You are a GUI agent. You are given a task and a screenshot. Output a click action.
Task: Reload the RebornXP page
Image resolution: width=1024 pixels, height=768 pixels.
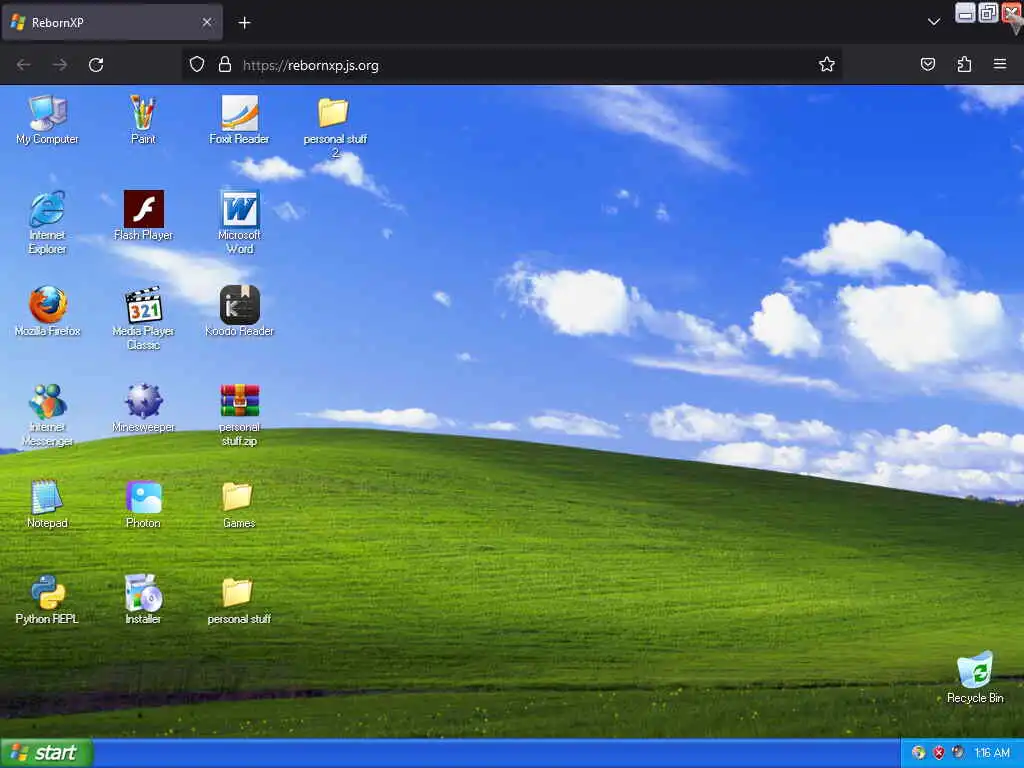[96, 65]
